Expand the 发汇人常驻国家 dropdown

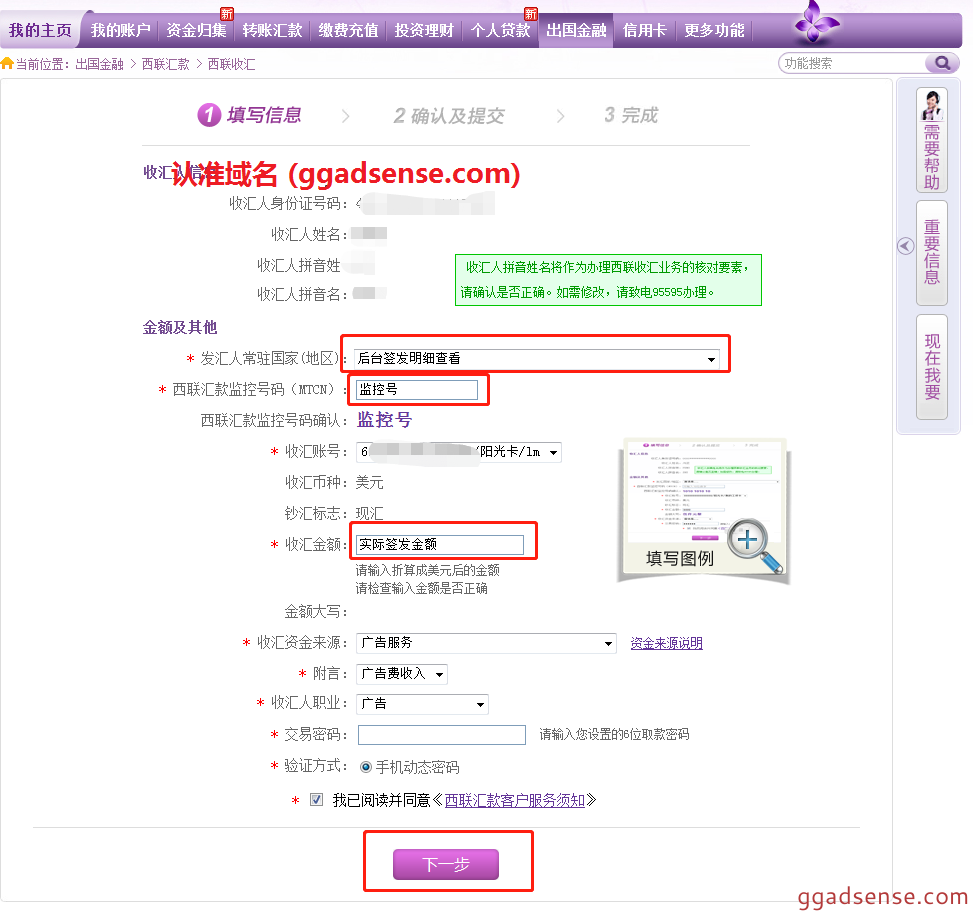(711, 358)
